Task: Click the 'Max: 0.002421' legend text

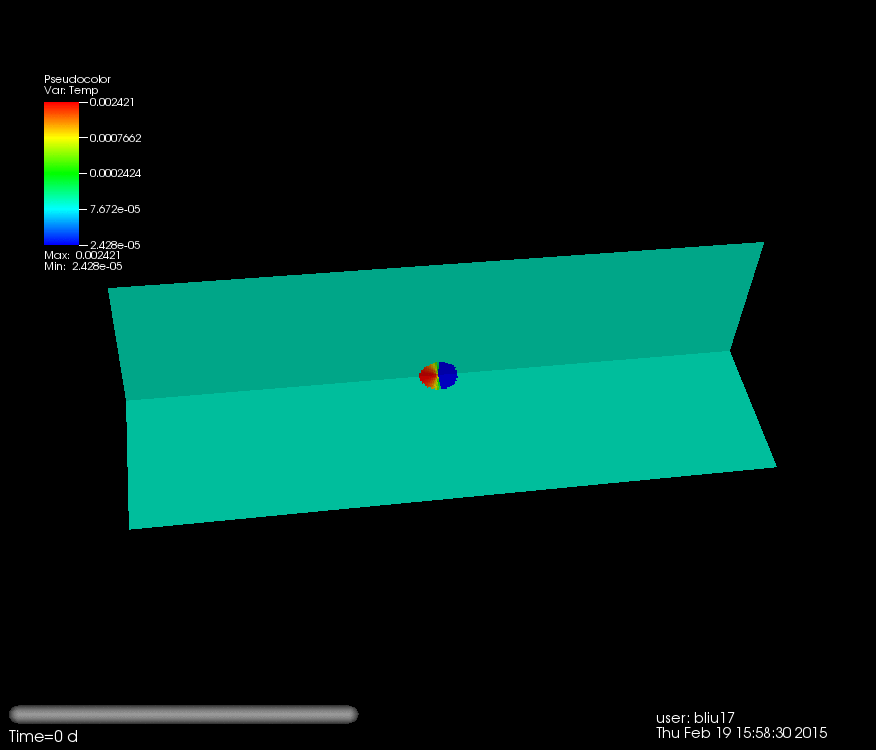Action: [82, 255]
